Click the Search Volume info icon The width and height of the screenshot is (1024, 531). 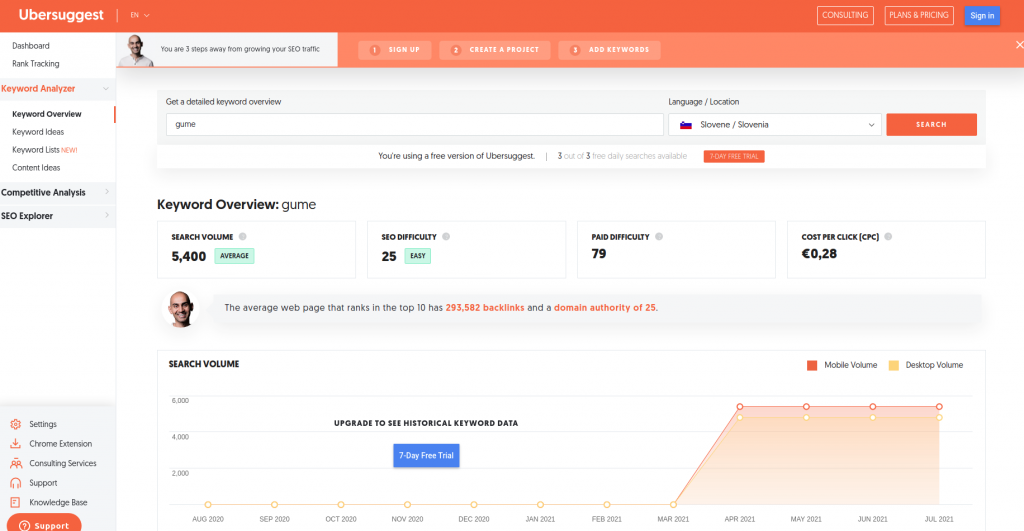(x=242, y=236)
